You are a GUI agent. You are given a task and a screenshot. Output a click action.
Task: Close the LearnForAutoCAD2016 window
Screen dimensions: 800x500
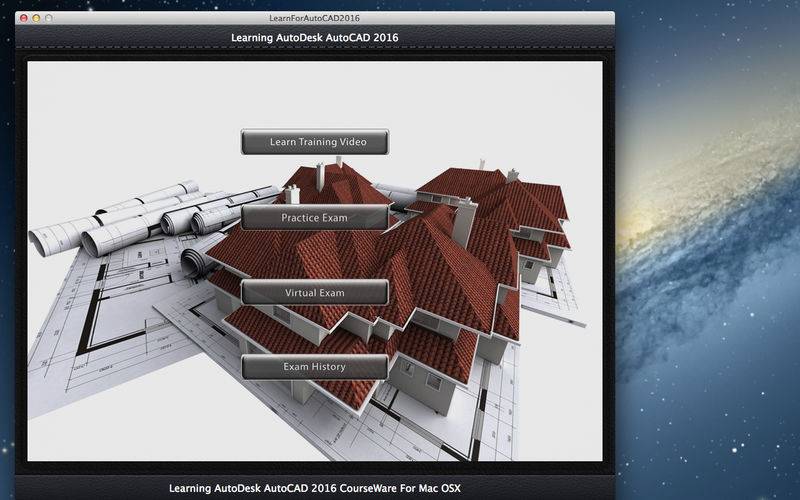pos(23,18)
